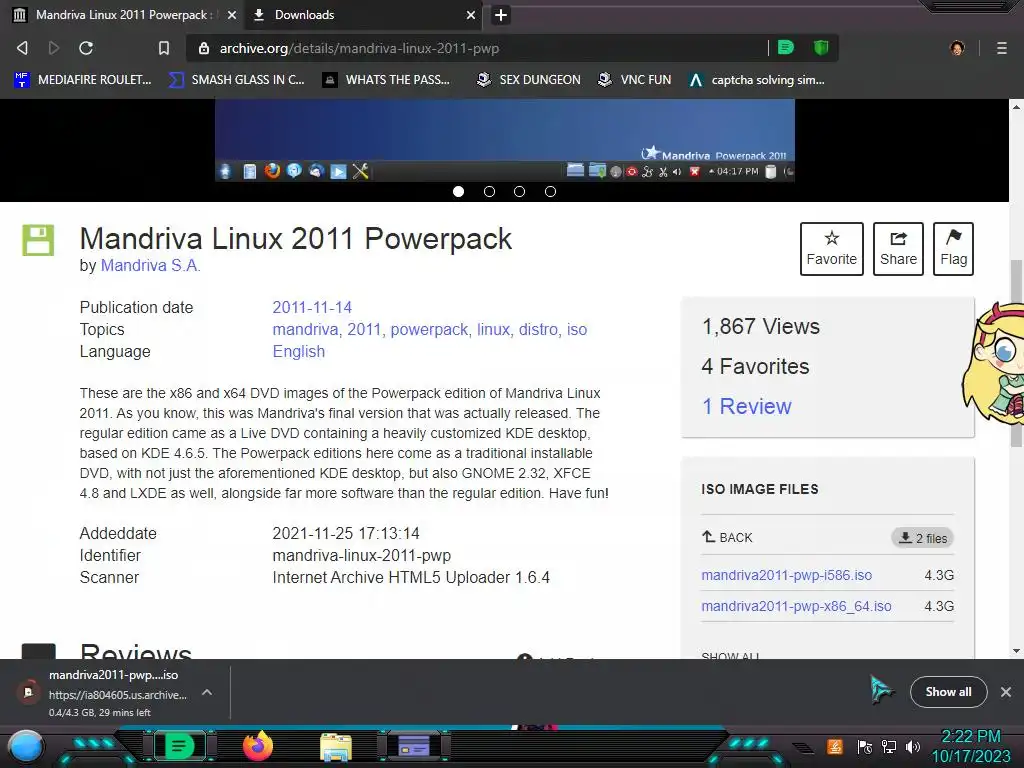Viewport: 1024px width, 768px height.
Task: Click the scrollbar down arrow
Action: coord(1016,650)
